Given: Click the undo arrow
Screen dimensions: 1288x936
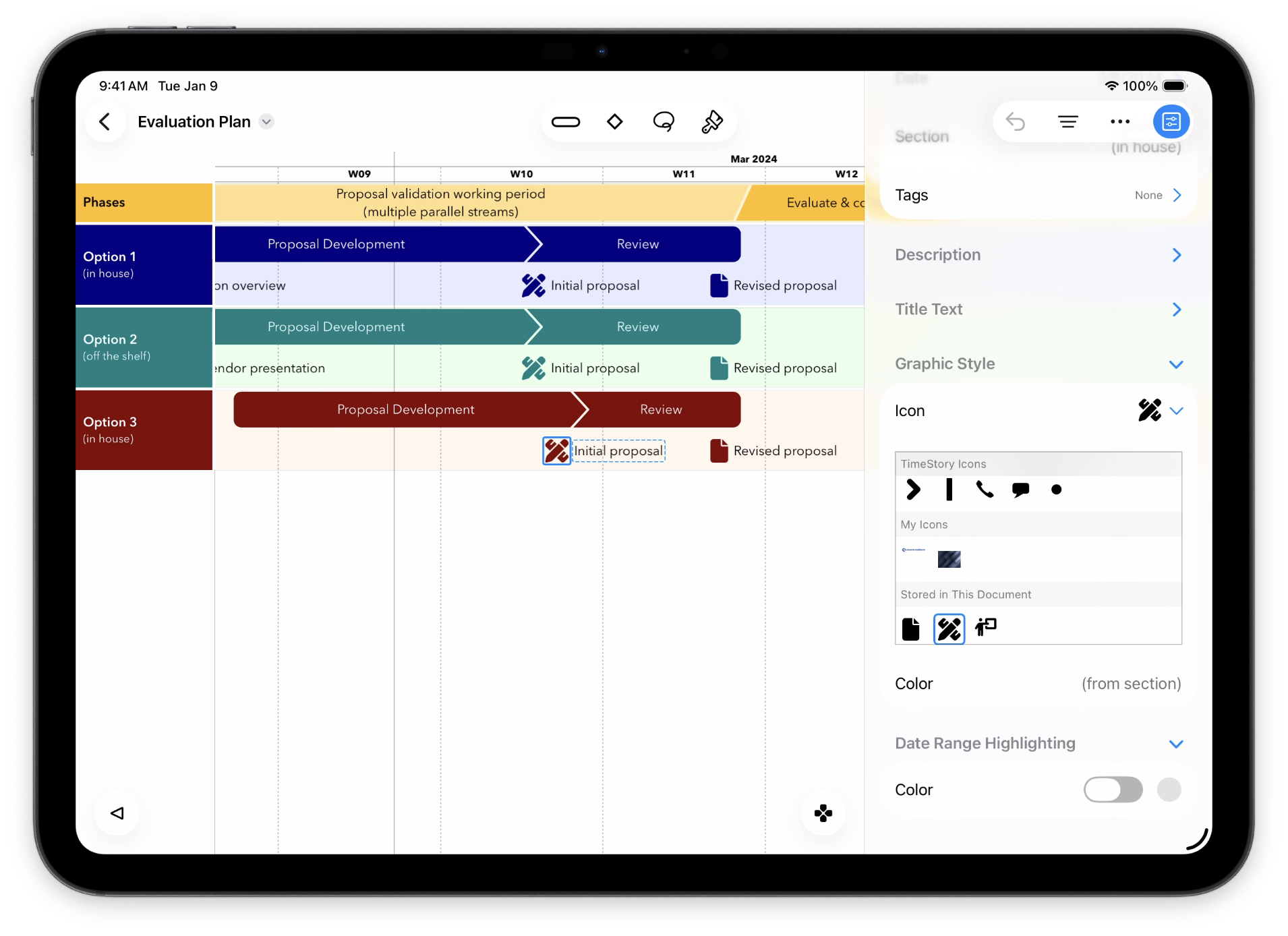Looking at the screenshot, I should 1016,121.
